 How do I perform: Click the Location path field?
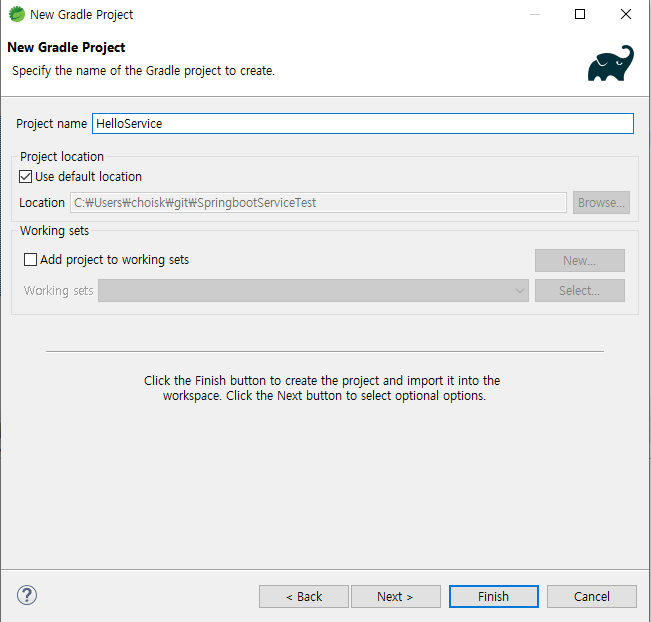click(318, 203)
